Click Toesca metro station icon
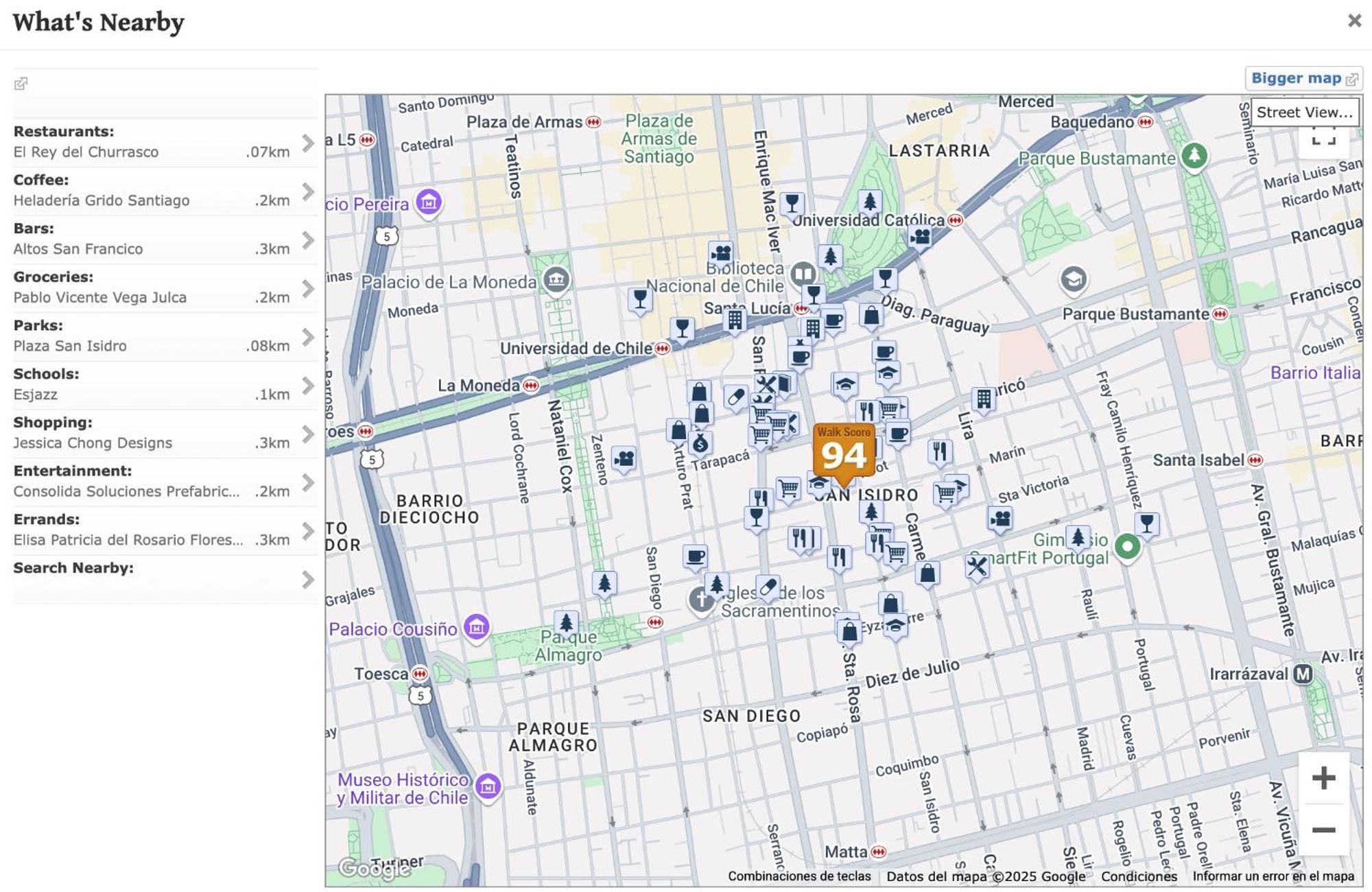 (420, 674)
